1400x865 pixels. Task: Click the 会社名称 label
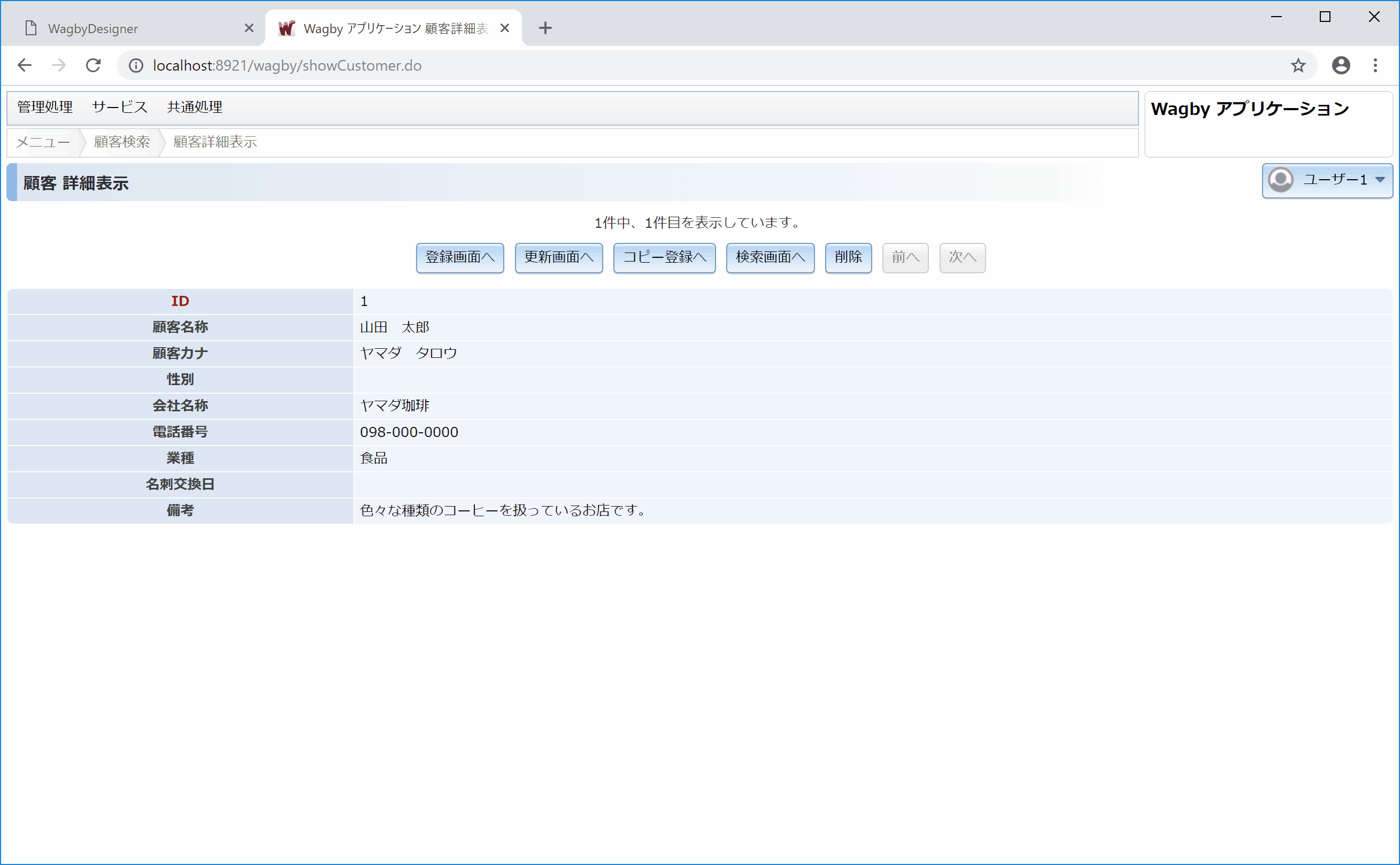click(180, 405)
